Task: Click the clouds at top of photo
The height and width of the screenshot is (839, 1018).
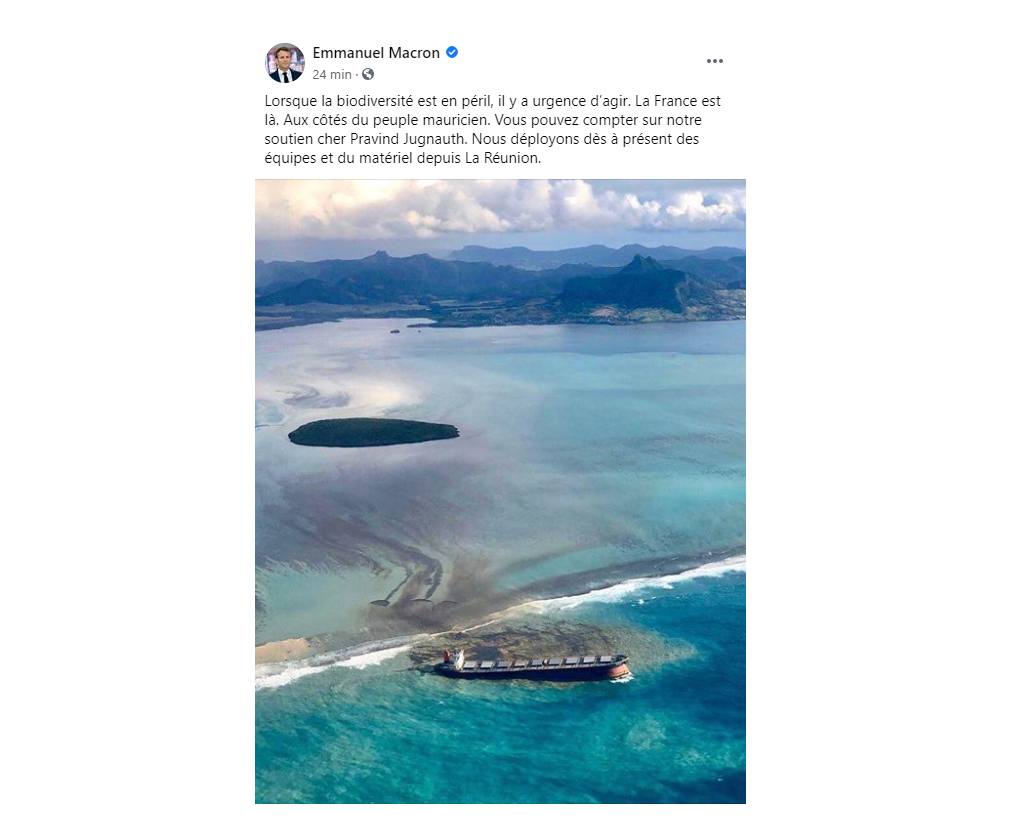Action: pyautogui.click(x=500, y=209)
